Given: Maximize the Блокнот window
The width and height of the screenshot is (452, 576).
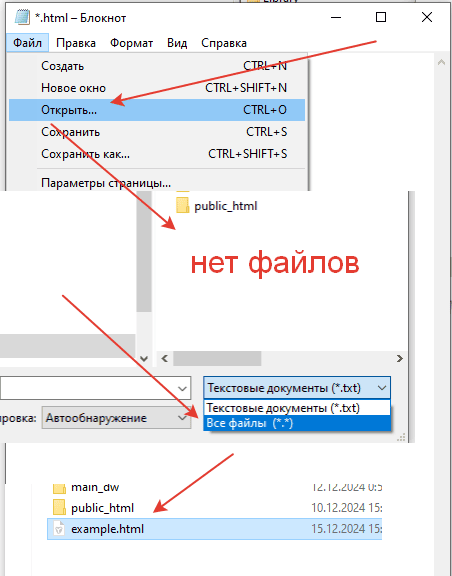Looking at the screenshot, I should click(x=381, y=17).
